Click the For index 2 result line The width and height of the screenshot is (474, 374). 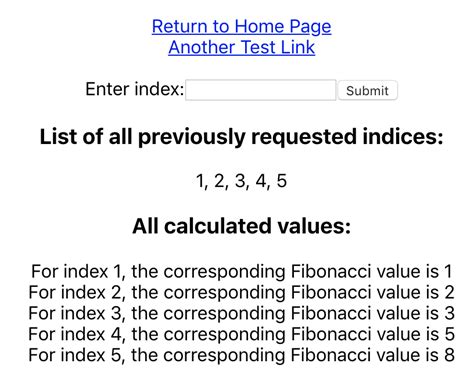(241, 292)
